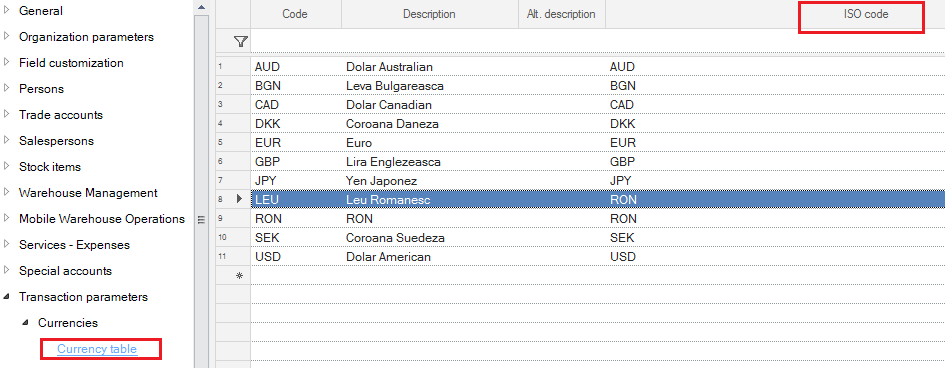Select General in the settings tree
945x368 pixels.
pyautogui.click(x=40, y=11)
